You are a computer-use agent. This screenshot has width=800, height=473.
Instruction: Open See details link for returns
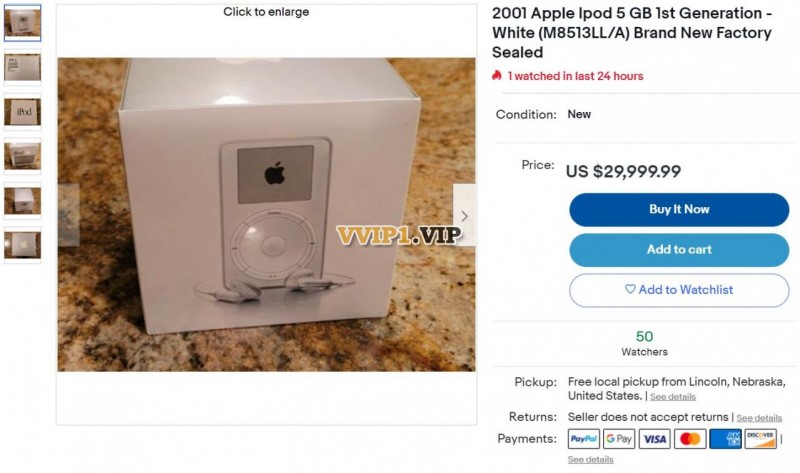(x=759, y=418)
